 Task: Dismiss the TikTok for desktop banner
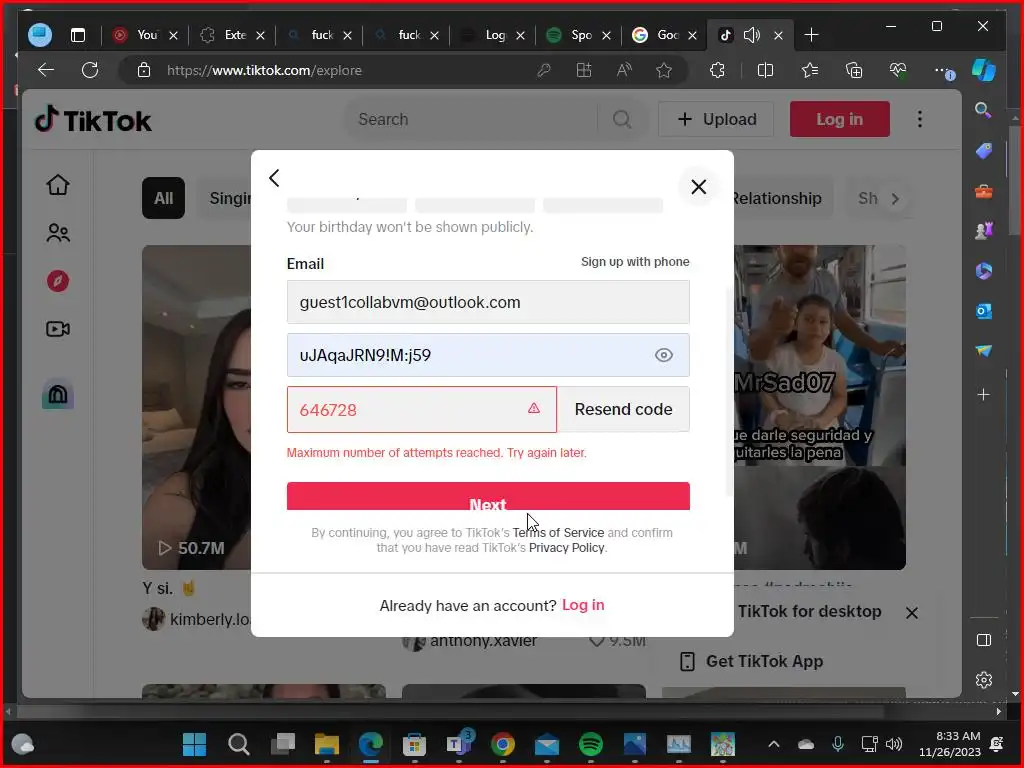coord(912,613)
